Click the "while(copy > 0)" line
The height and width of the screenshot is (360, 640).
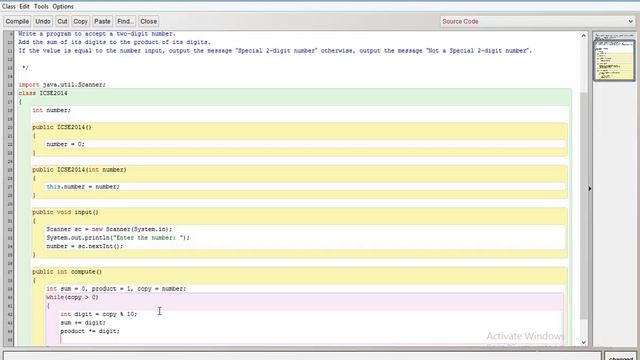tap(72, 297)
